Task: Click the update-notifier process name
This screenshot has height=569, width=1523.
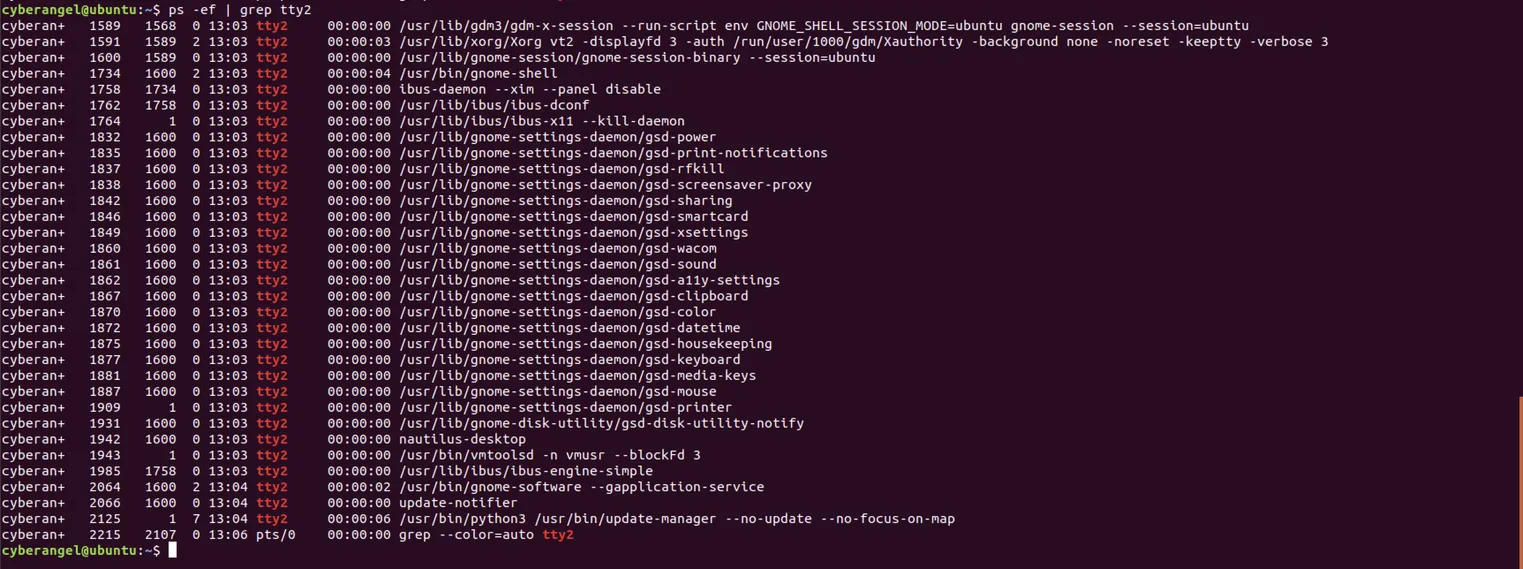Action: 458,503
